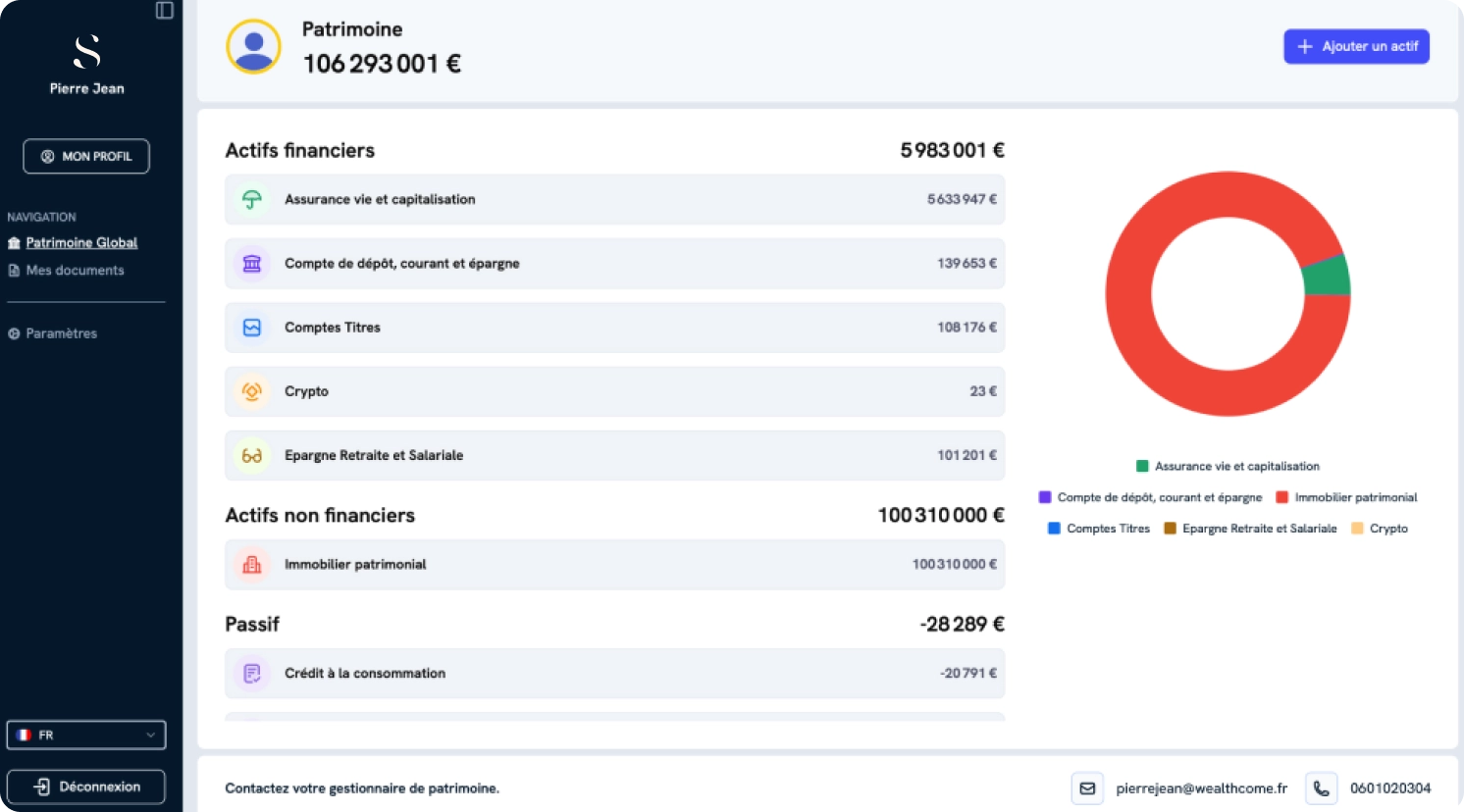Toggle Immobilier patrimonial legend item
The image size is (1464, 812).
coord(1346,498)
